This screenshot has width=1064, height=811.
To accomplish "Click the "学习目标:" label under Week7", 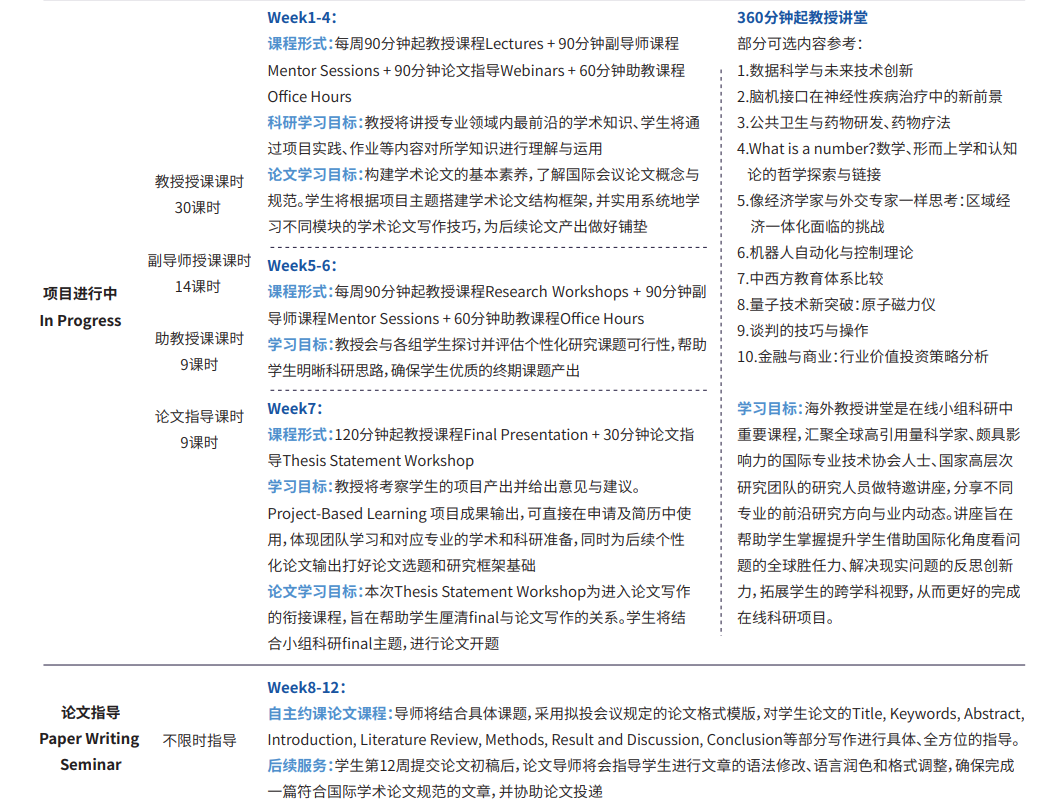I will (300, 487).
